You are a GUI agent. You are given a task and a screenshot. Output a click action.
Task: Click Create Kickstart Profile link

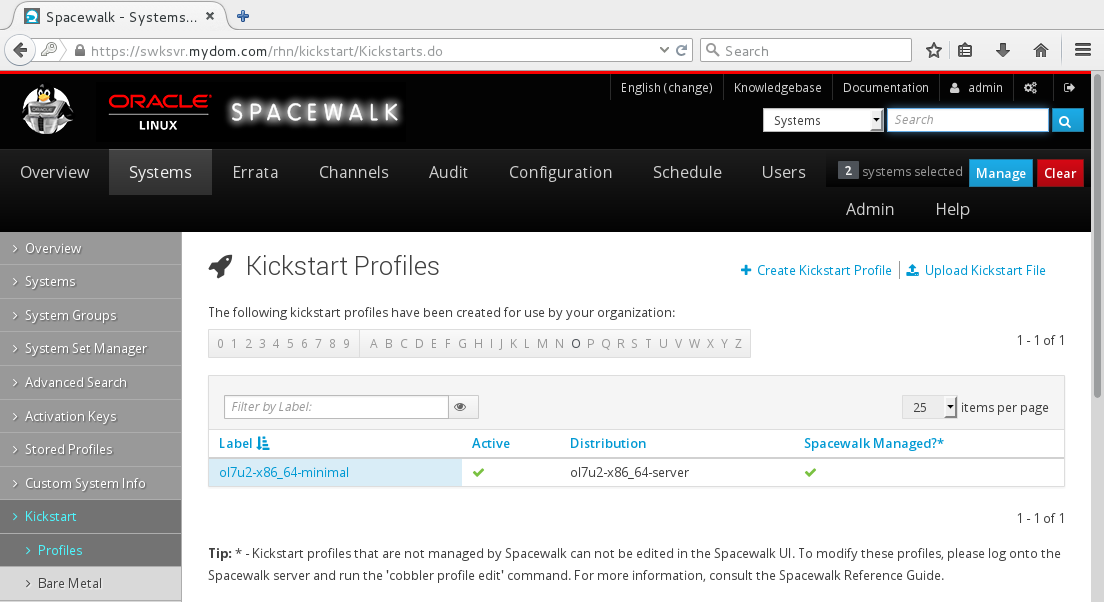816,270
